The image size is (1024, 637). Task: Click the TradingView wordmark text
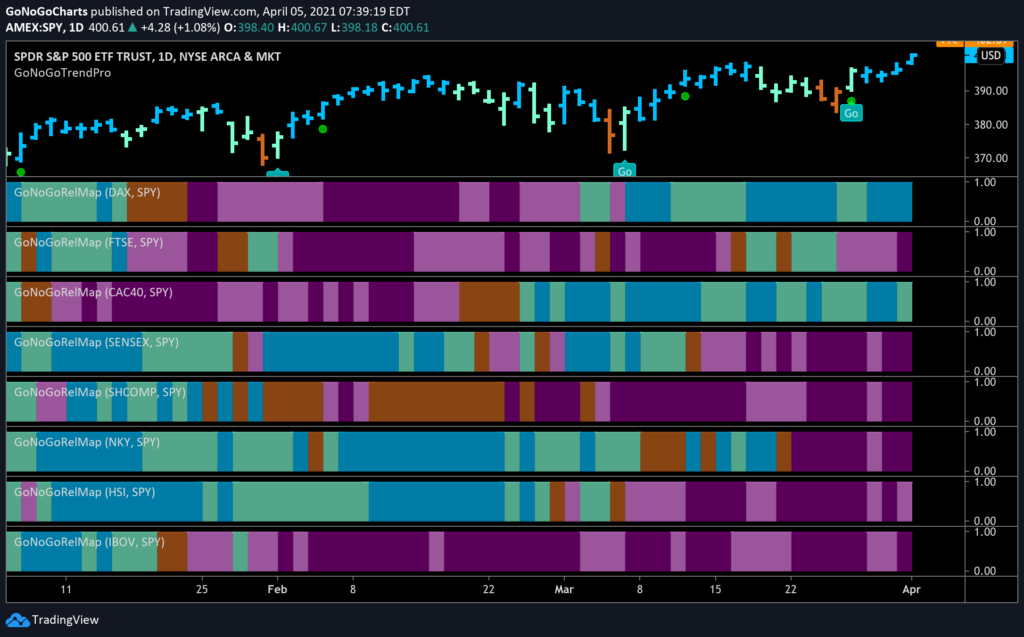65,620
